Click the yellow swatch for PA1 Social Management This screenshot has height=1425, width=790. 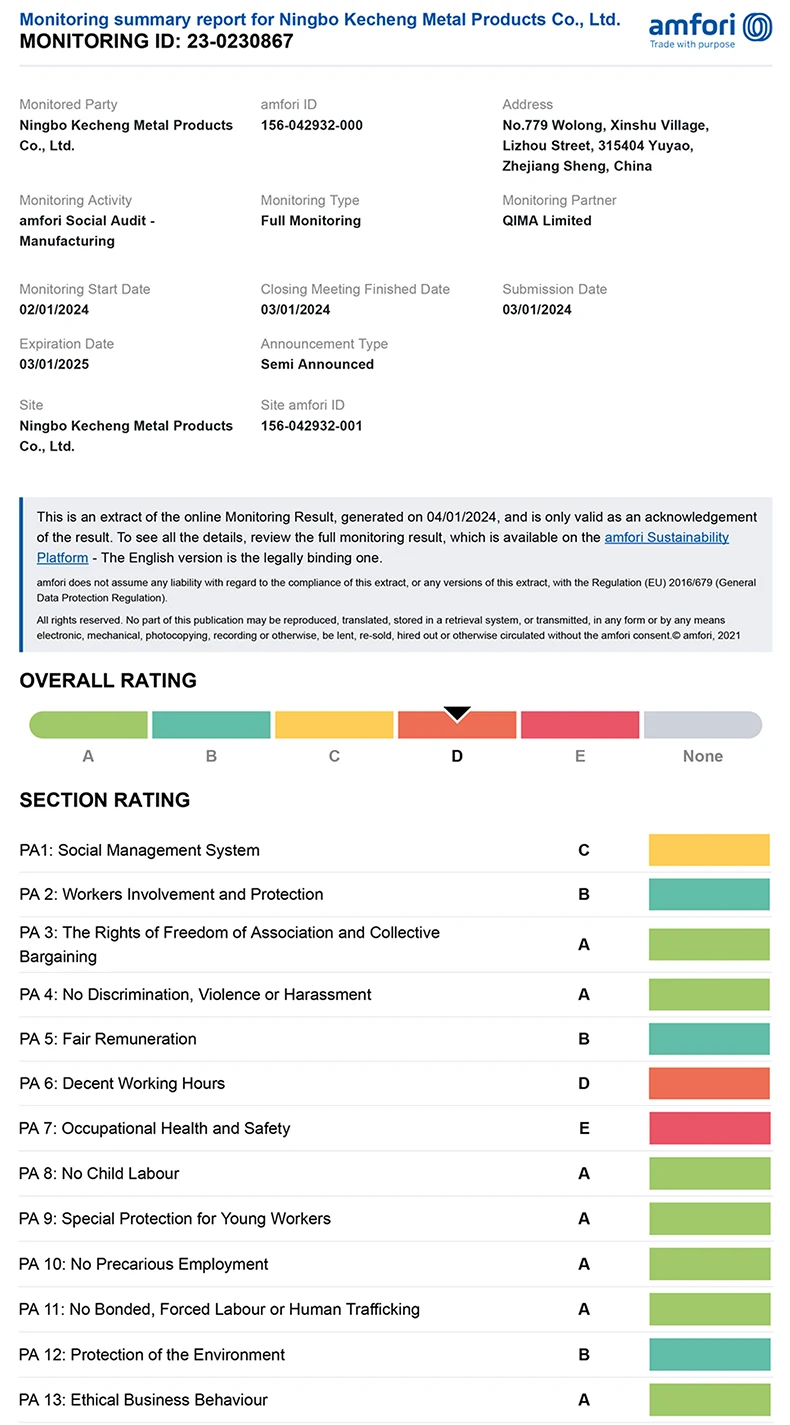tap(709, 850)
